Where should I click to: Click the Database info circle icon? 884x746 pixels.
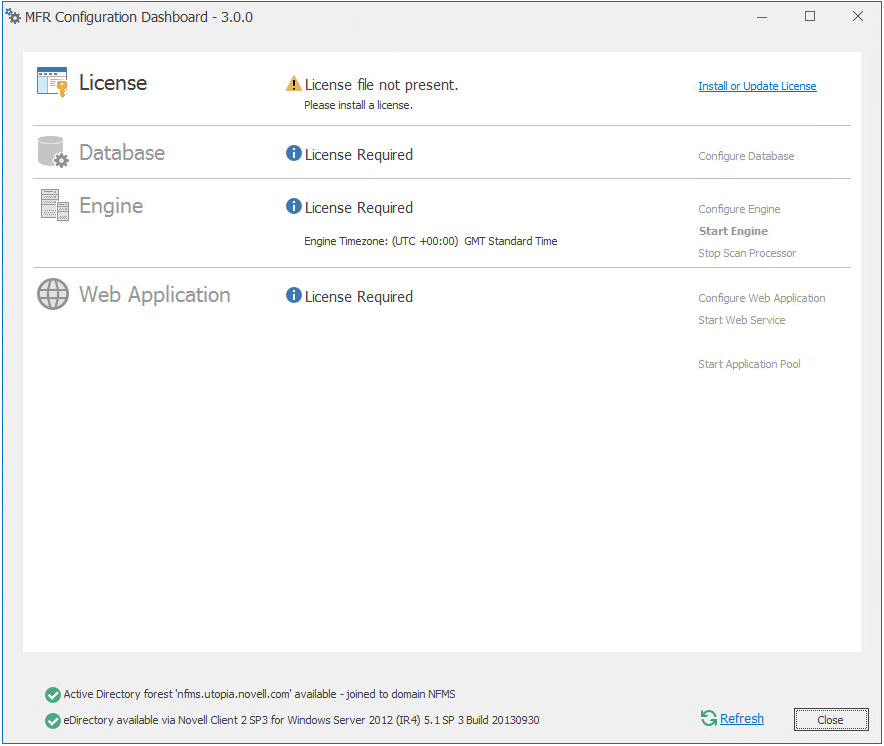coord(294,154)
